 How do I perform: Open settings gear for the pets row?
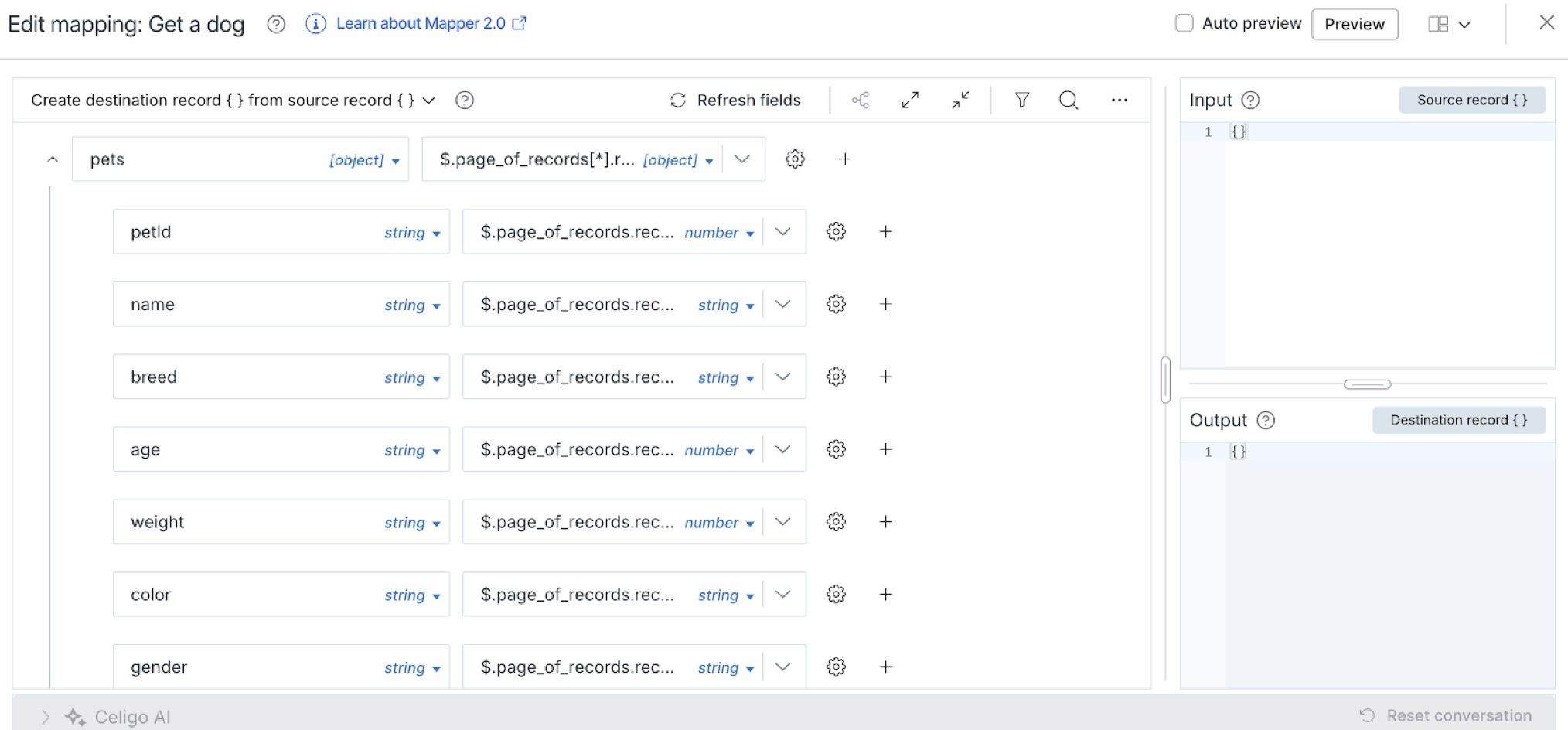coord(795,159)
